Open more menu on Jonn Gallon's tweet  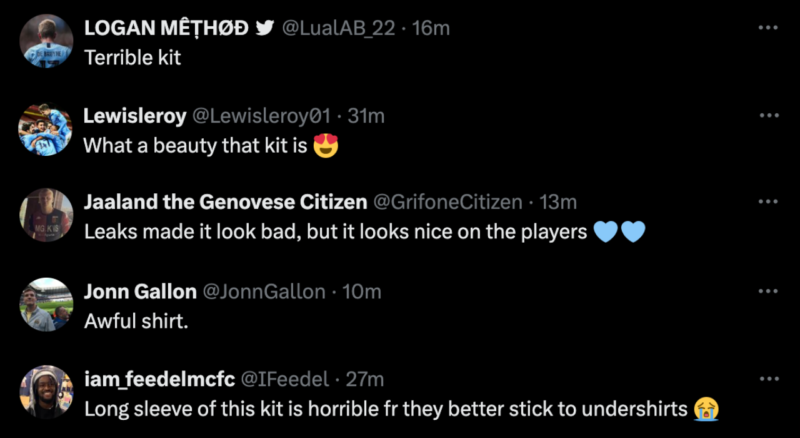pyautogui.click(x=767, y=290)
